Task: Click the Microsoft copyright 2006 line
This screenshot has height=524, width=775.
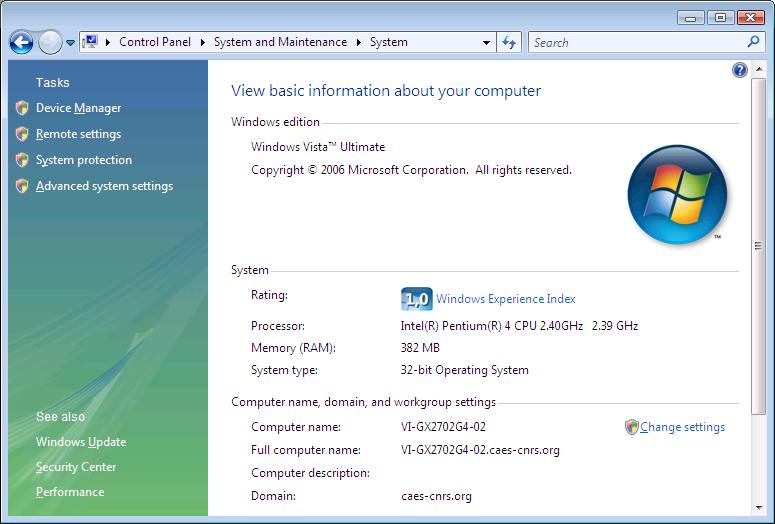Action: (411, 170)
